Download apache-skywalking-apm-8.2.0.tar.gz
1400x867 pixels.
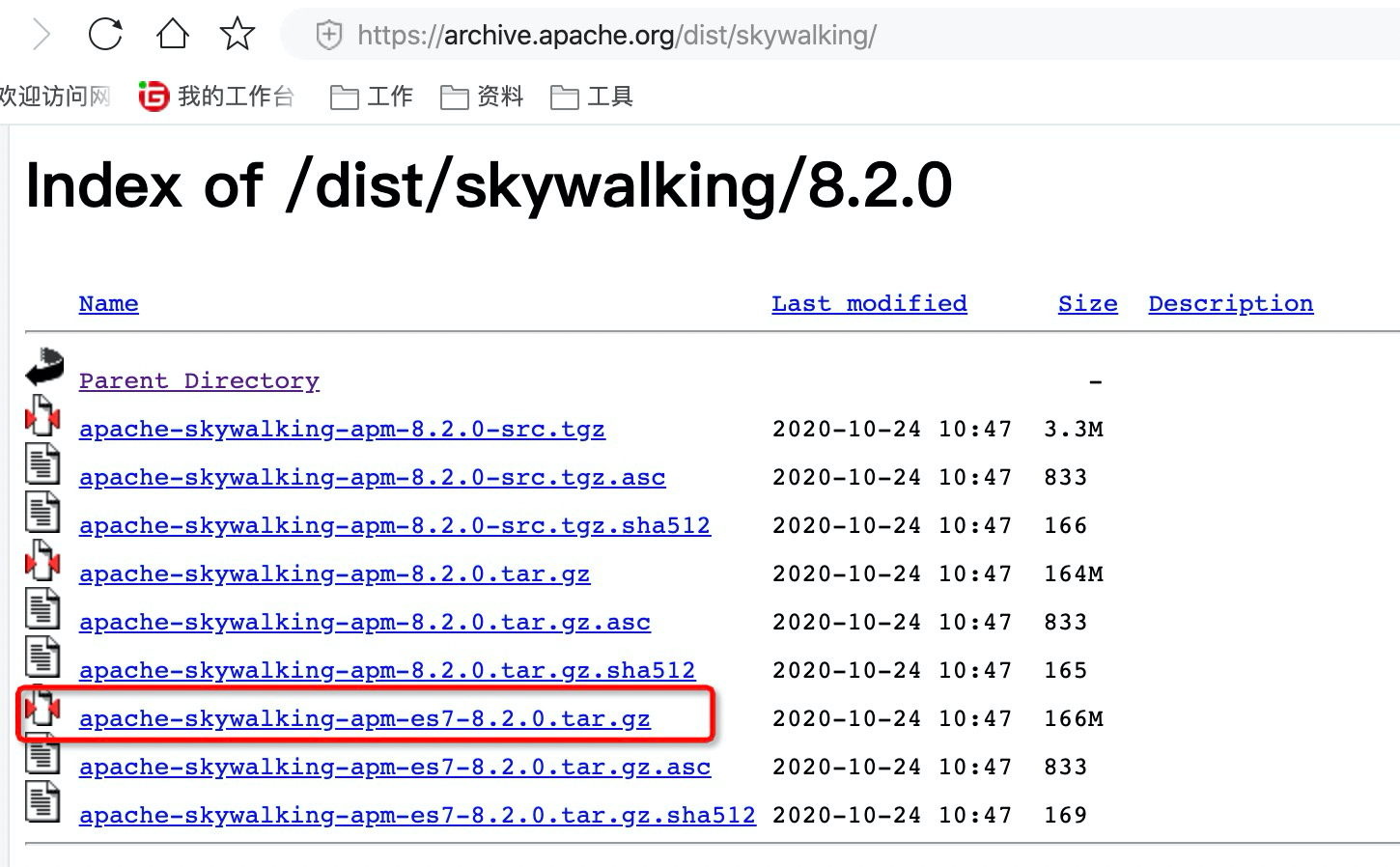(x=334, y=573)
